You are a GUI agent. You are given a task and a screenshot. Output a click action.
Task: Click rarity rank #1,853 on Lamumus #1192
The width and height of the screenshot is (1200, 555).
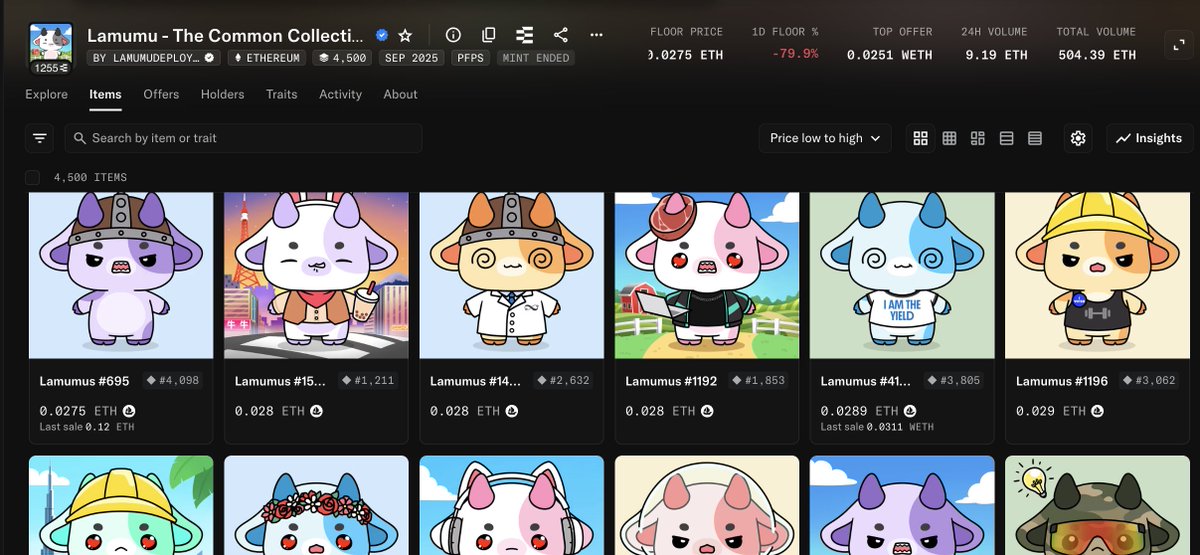(759, 381)
